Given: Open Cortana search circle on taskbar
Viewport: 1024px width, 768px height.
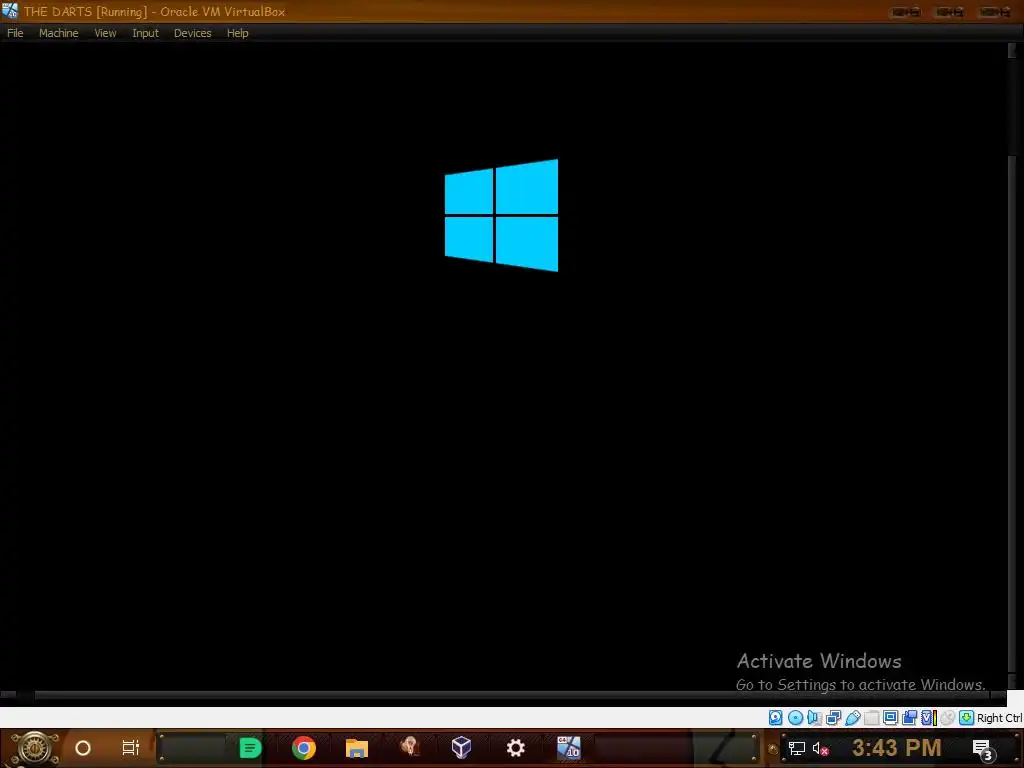Looking at the screenshot, I should click(83, 748).
